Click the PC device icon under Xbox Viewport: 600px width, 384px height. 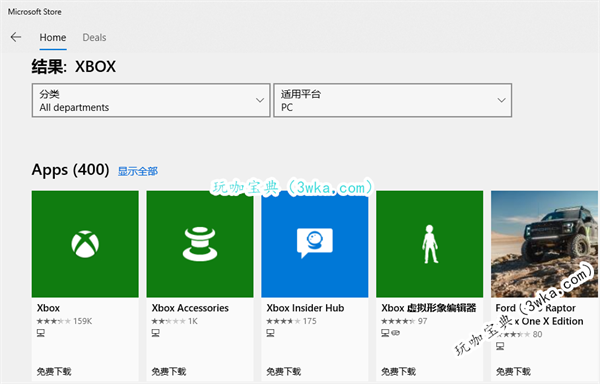tap(41, 333)
